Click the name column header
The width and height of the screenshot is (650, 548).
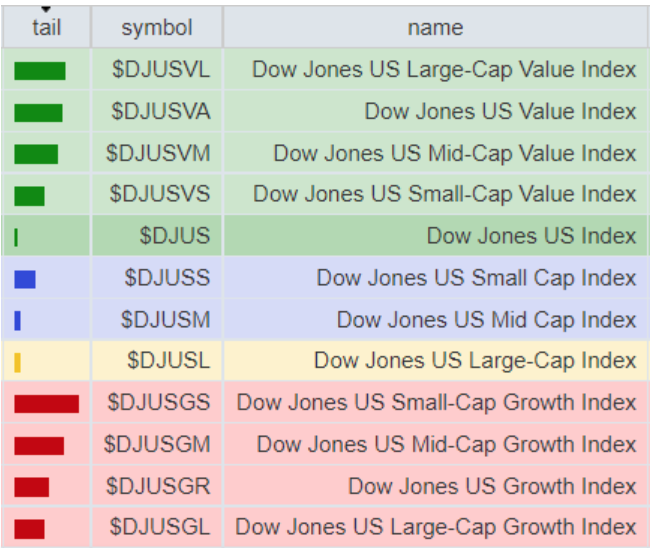tap(435, 28)
